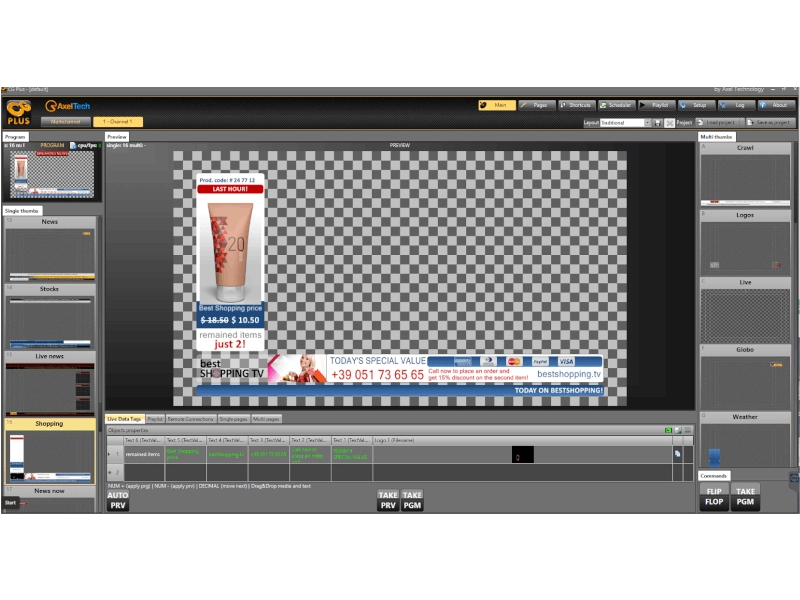The image size is (800, 600).
Task: Select the Commands tab
Action: coord(714,476)
